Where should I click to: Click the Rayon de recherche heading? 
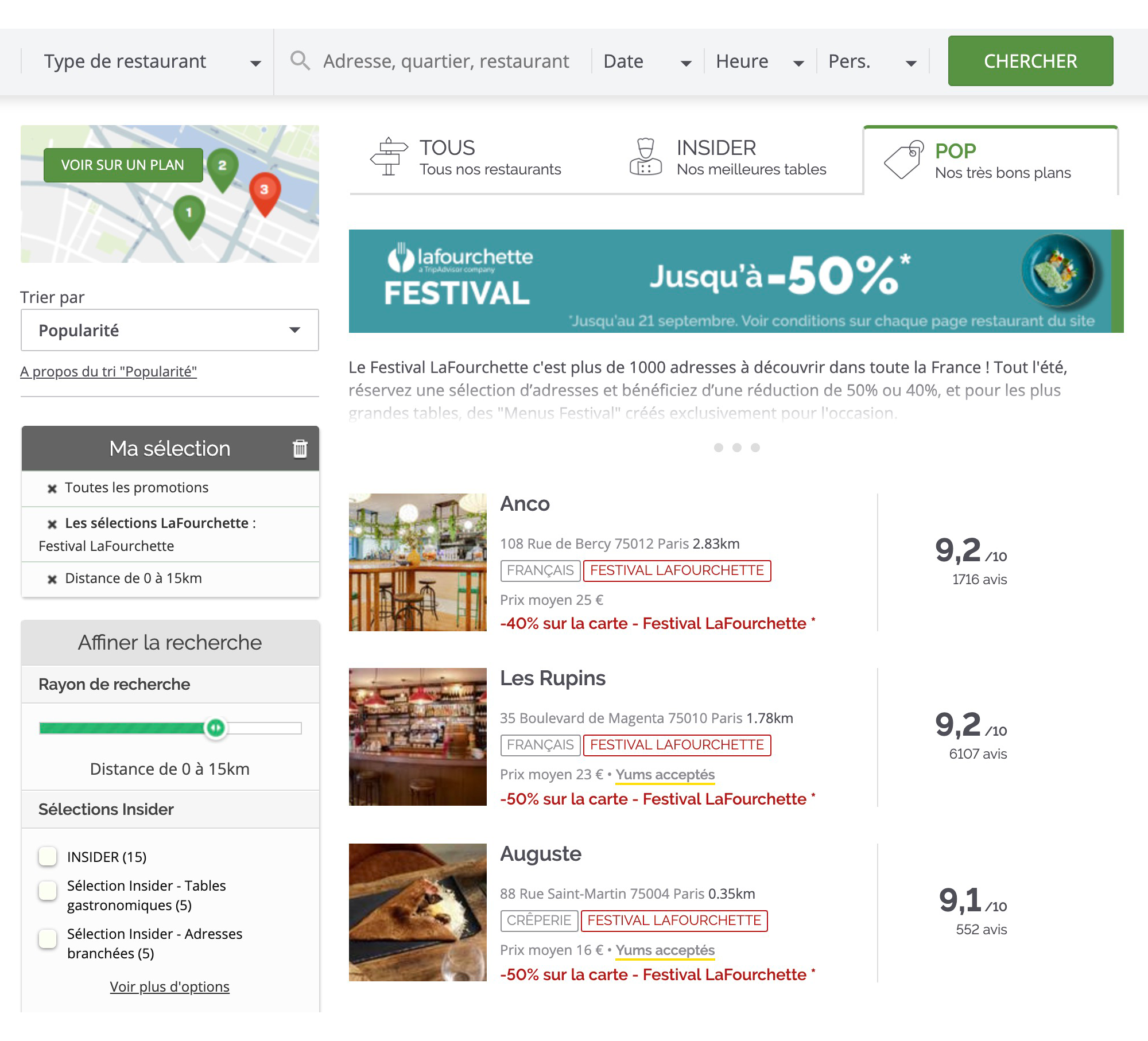[x=114, y=685]
